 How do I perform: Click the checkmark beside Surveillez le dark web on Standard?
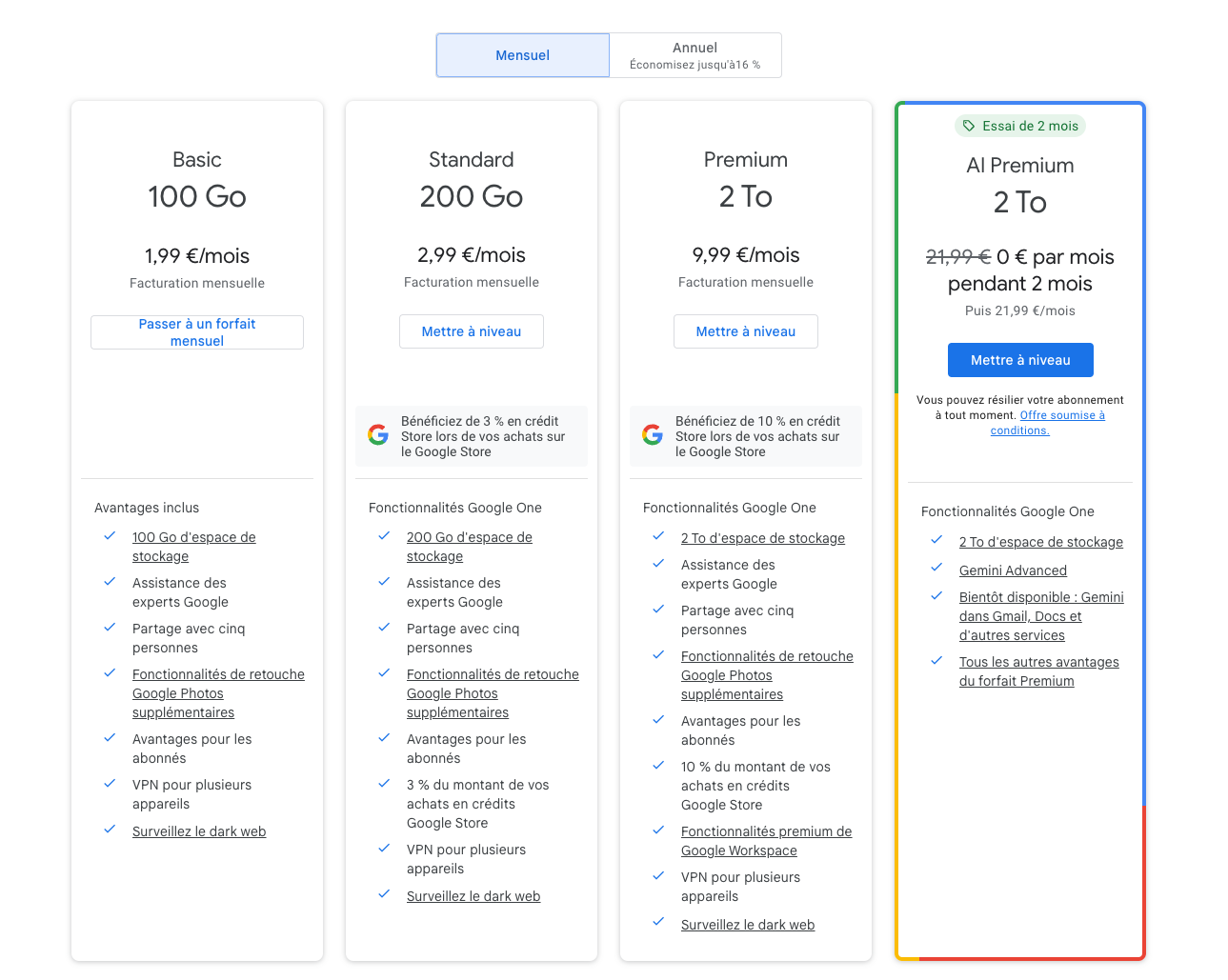point(384,895)
